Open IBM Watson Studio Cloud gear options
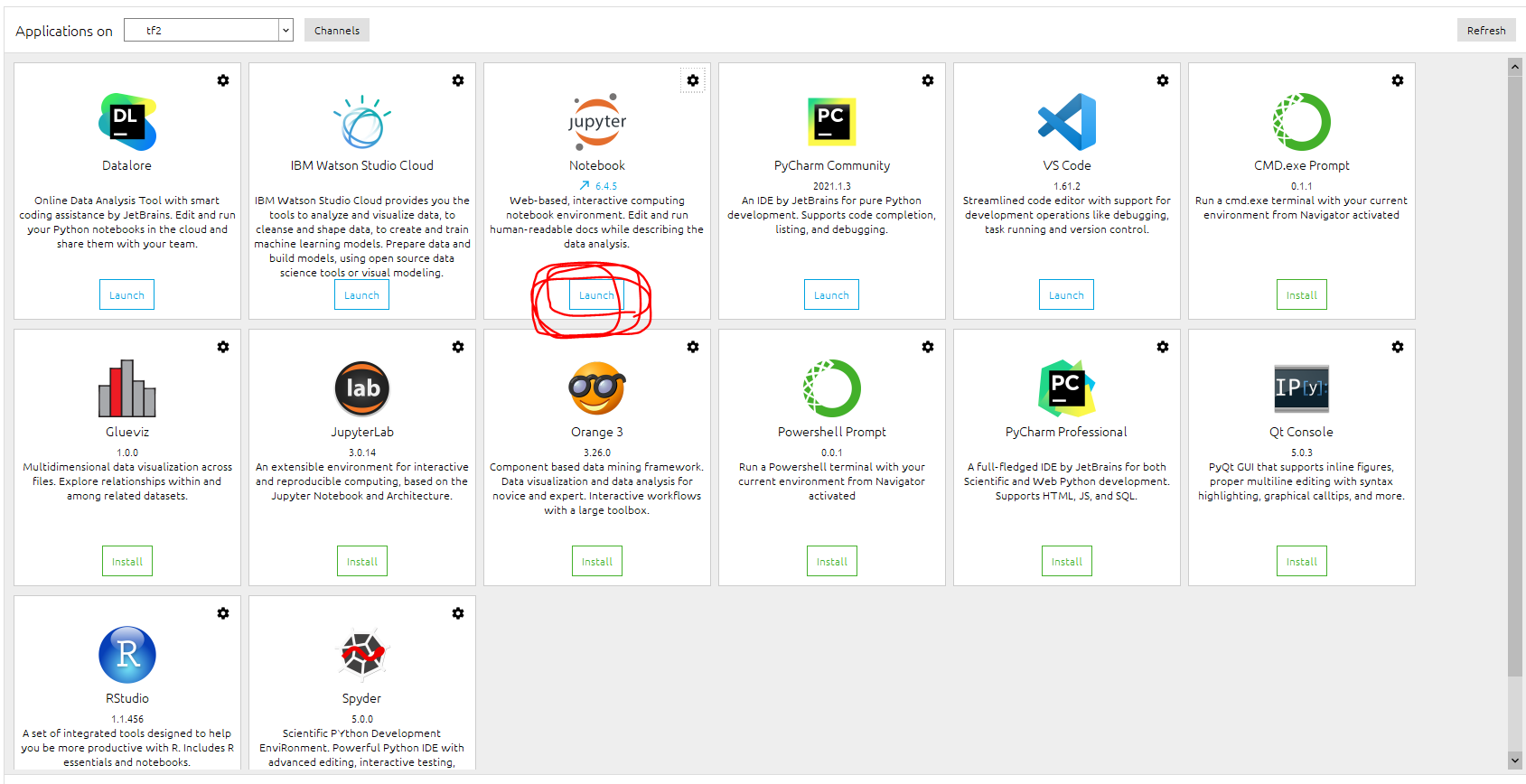 (x=458, y=80)
